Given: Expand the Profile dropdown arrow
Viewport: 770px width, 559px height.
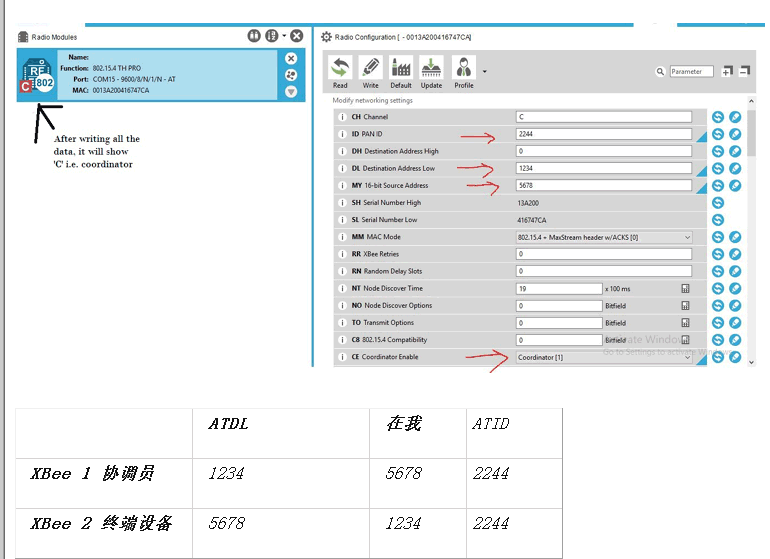Looking at the screenshot, I should click(x=485, y=72).
